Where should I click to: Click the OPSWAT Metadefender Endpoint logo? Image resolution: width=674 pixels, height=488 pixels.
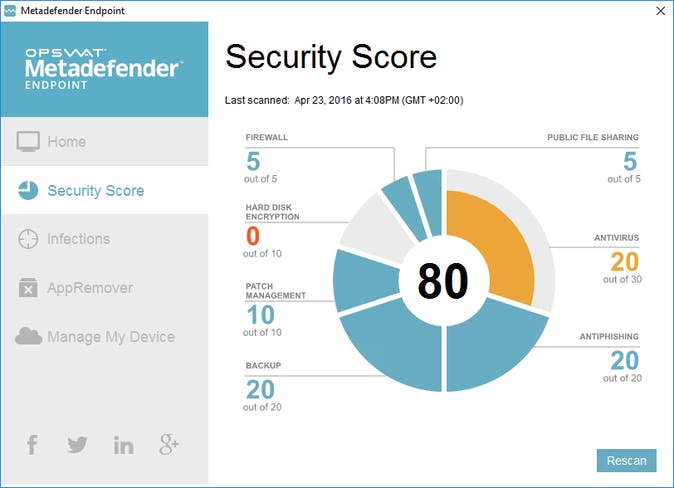(104, 69)
